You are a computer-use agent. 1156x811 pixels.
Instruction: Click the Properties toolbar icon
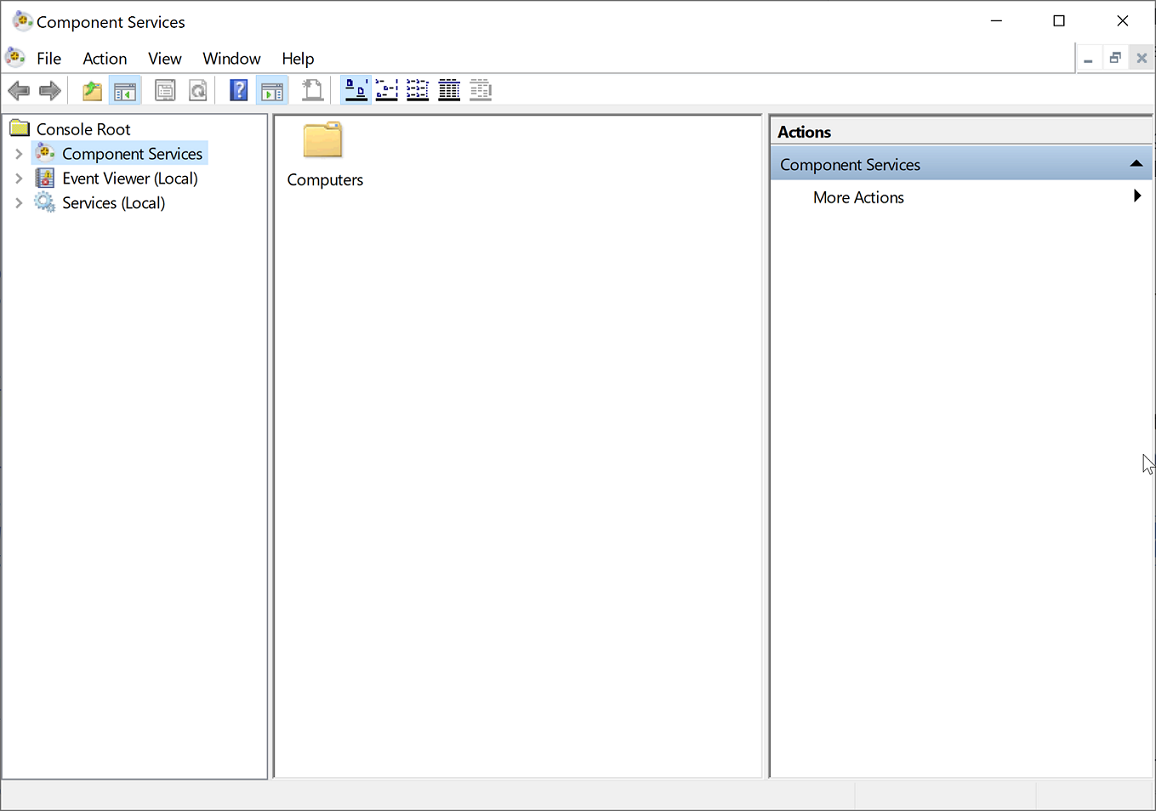tap(165, 90)
